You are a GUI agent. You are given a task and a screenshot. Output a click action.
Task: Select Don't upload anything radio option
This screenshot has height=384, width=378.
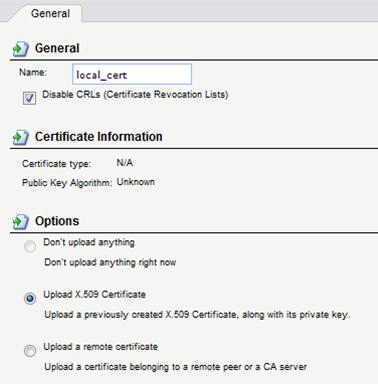pos(30,247)
